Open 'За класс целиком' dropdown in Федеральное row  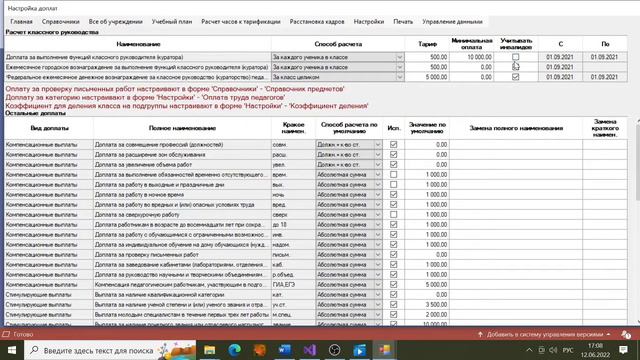400,77
